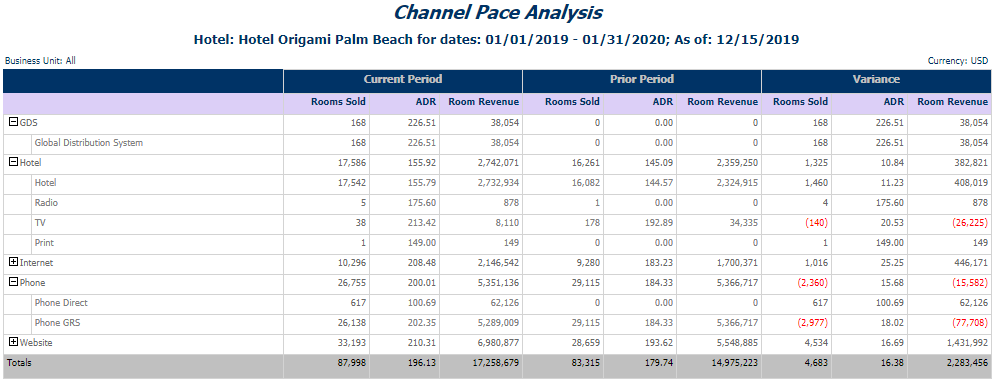Select the Phone GRS row

(x=498, y=322)
